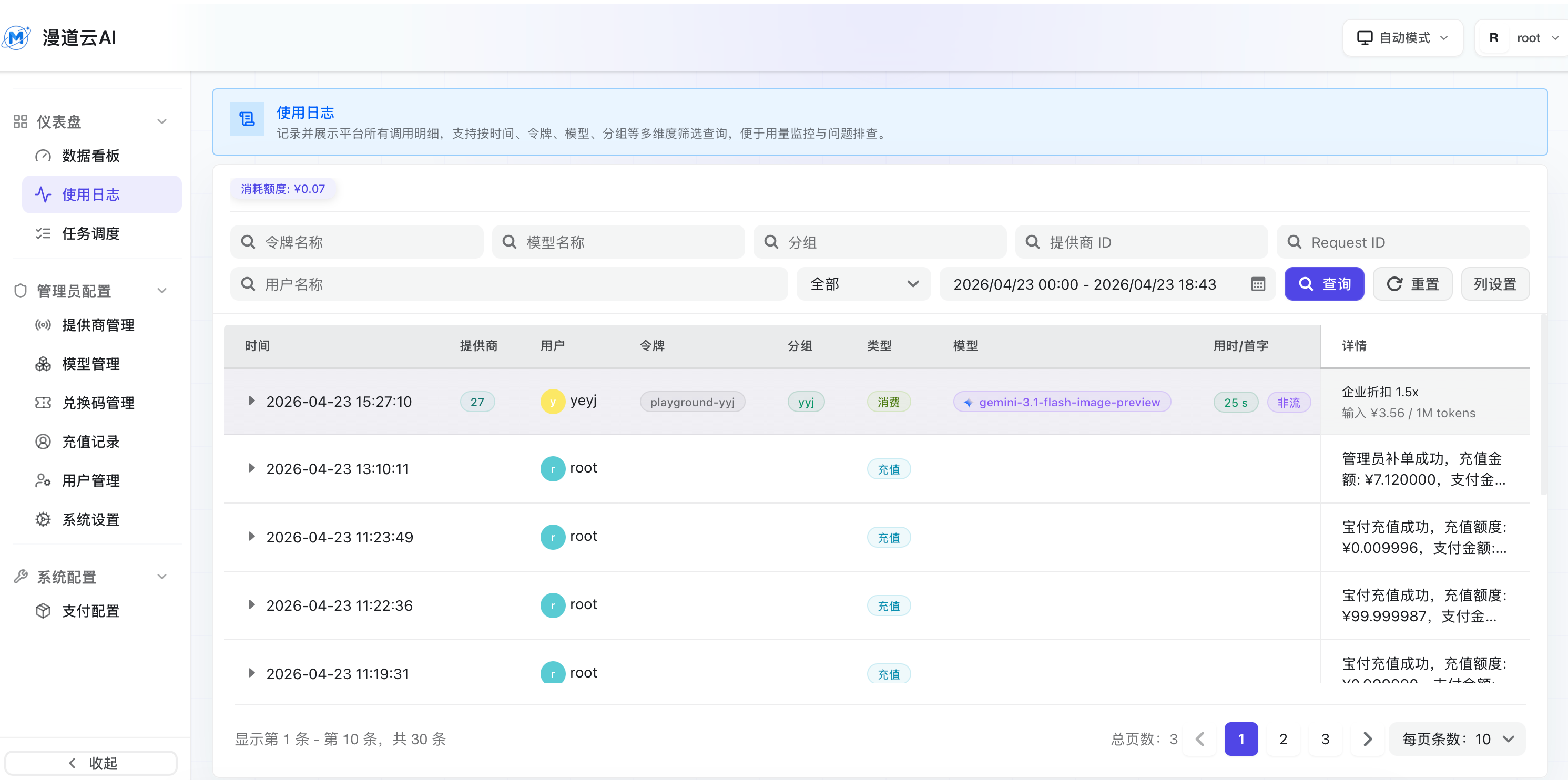The width and height of the screenshot is (1568, 780).
Task: Click the 兑换码管理 ticket icon
Action: pos(43,403)
